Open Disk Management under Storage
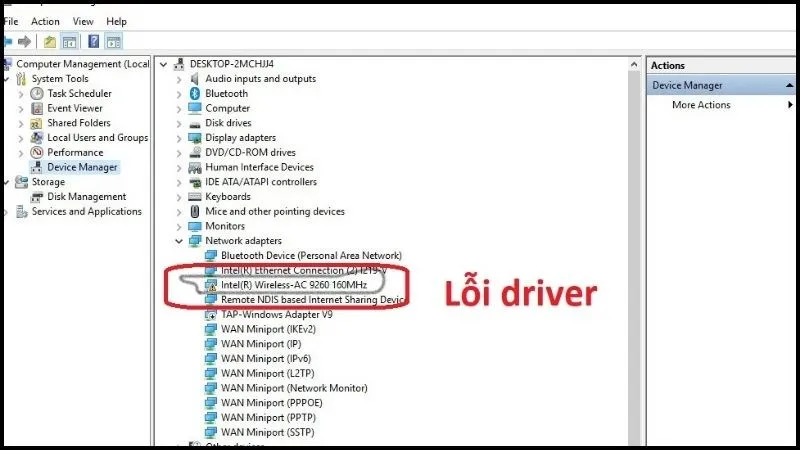 [x=86, y=196]
